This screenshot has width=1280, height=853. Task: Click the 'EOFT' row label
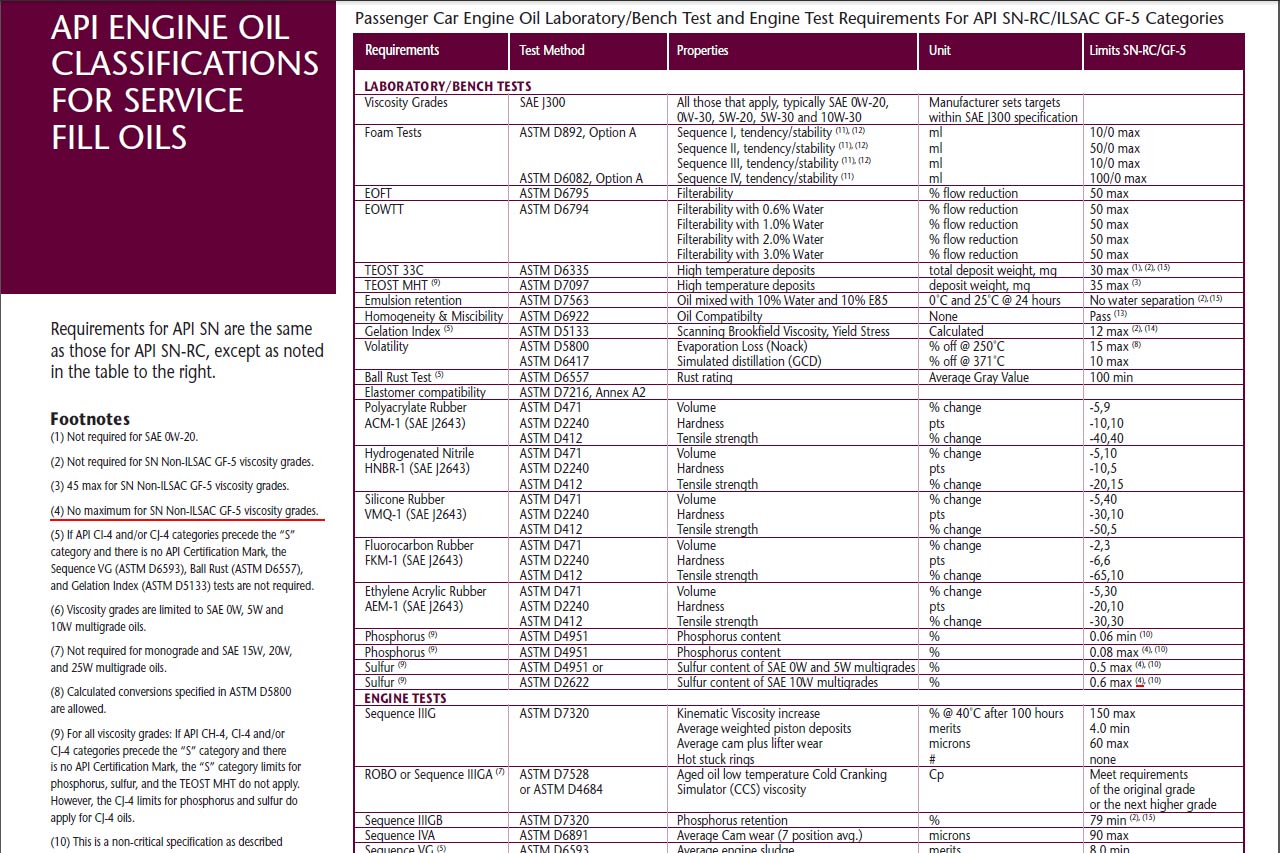(380, 193)
